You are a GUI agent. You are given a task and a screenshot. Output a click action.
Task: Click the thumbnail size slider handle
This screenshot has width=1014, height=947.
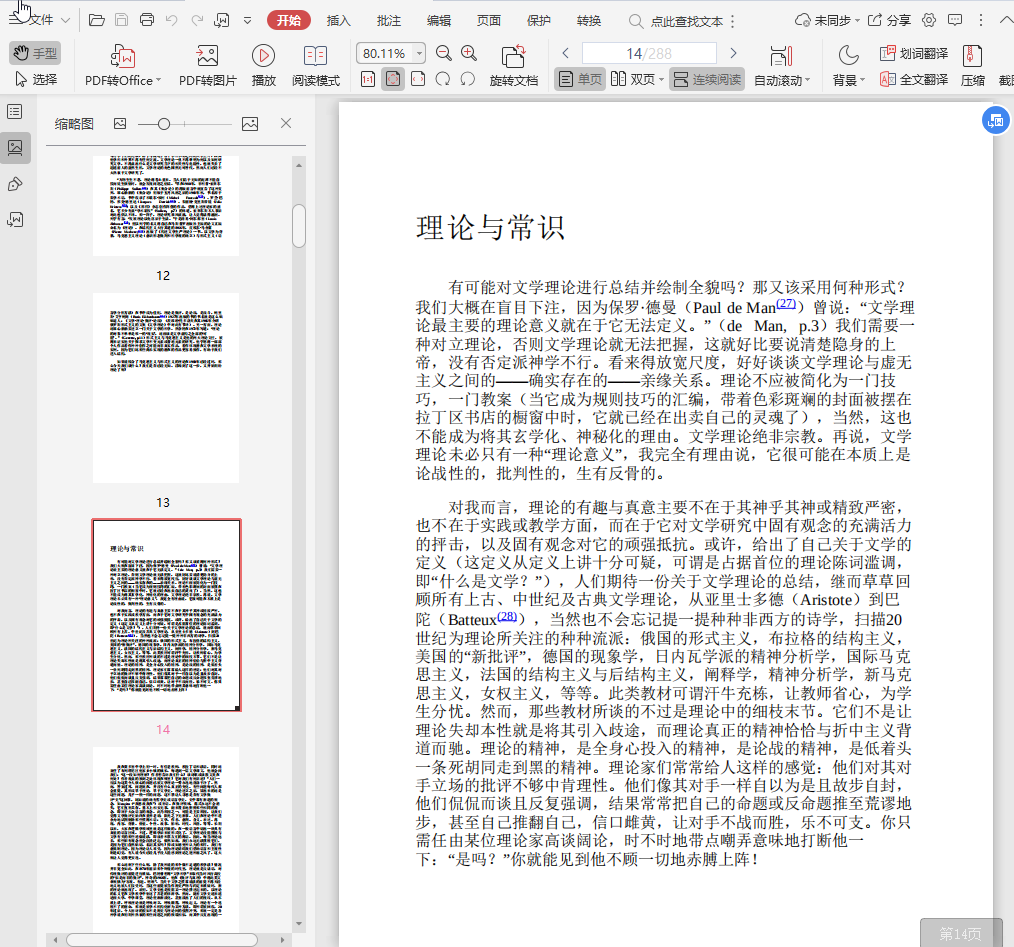tap(163, 123)
